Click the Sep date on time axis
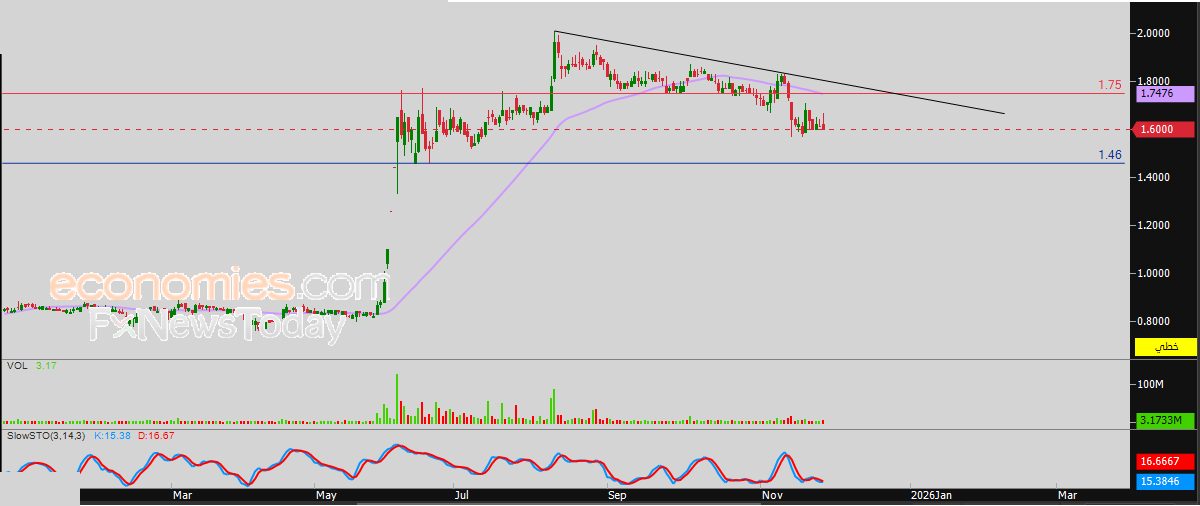 pyautogui.click(x=617, y=495)
